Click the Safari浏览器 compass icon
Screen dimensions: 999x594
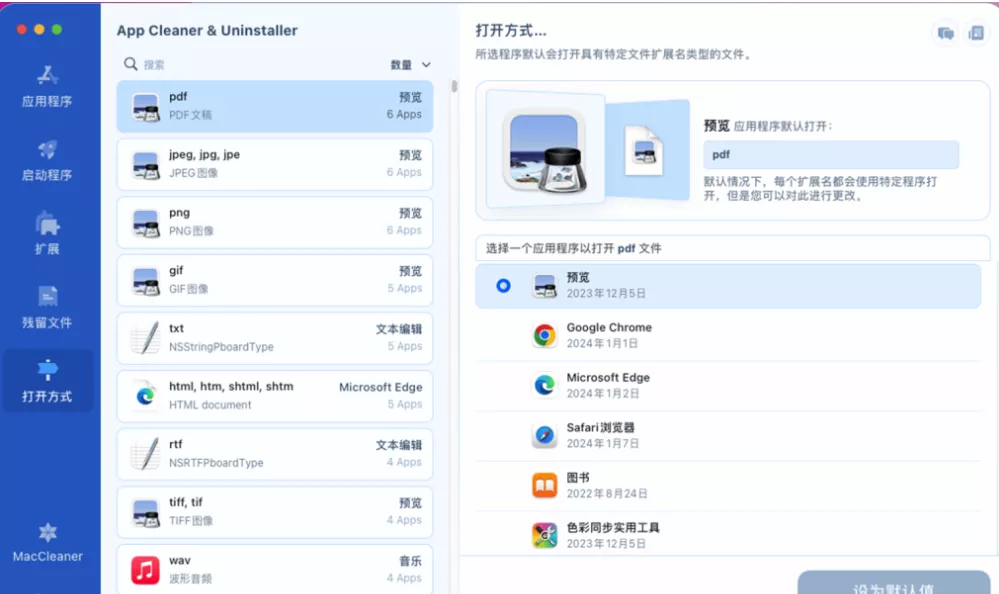click(x=545, y=435)
